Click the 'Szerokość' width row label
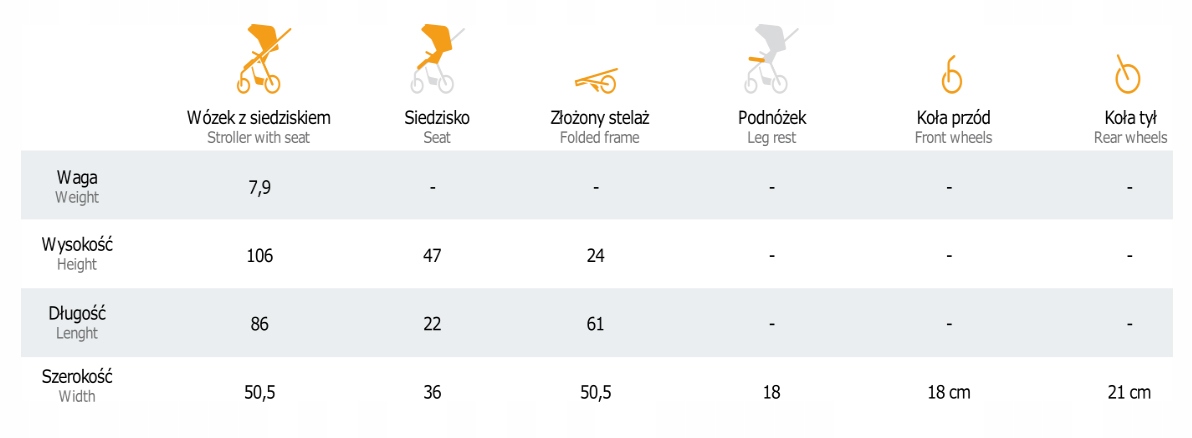 point(77,378)
